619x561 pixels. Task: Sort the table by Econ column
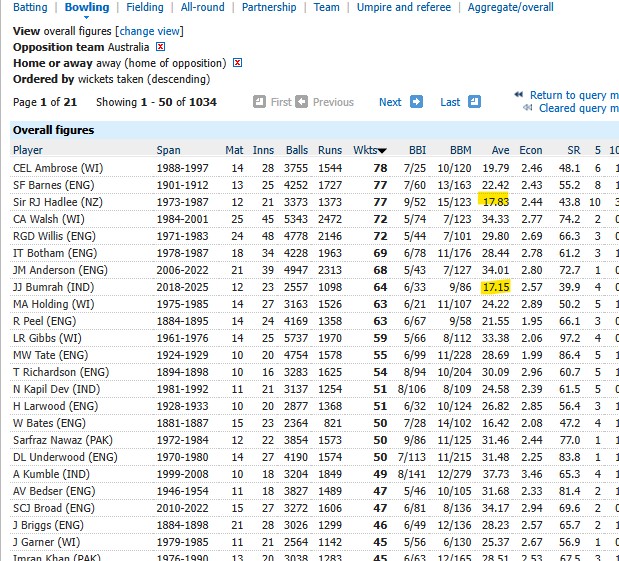coord(531,150)
